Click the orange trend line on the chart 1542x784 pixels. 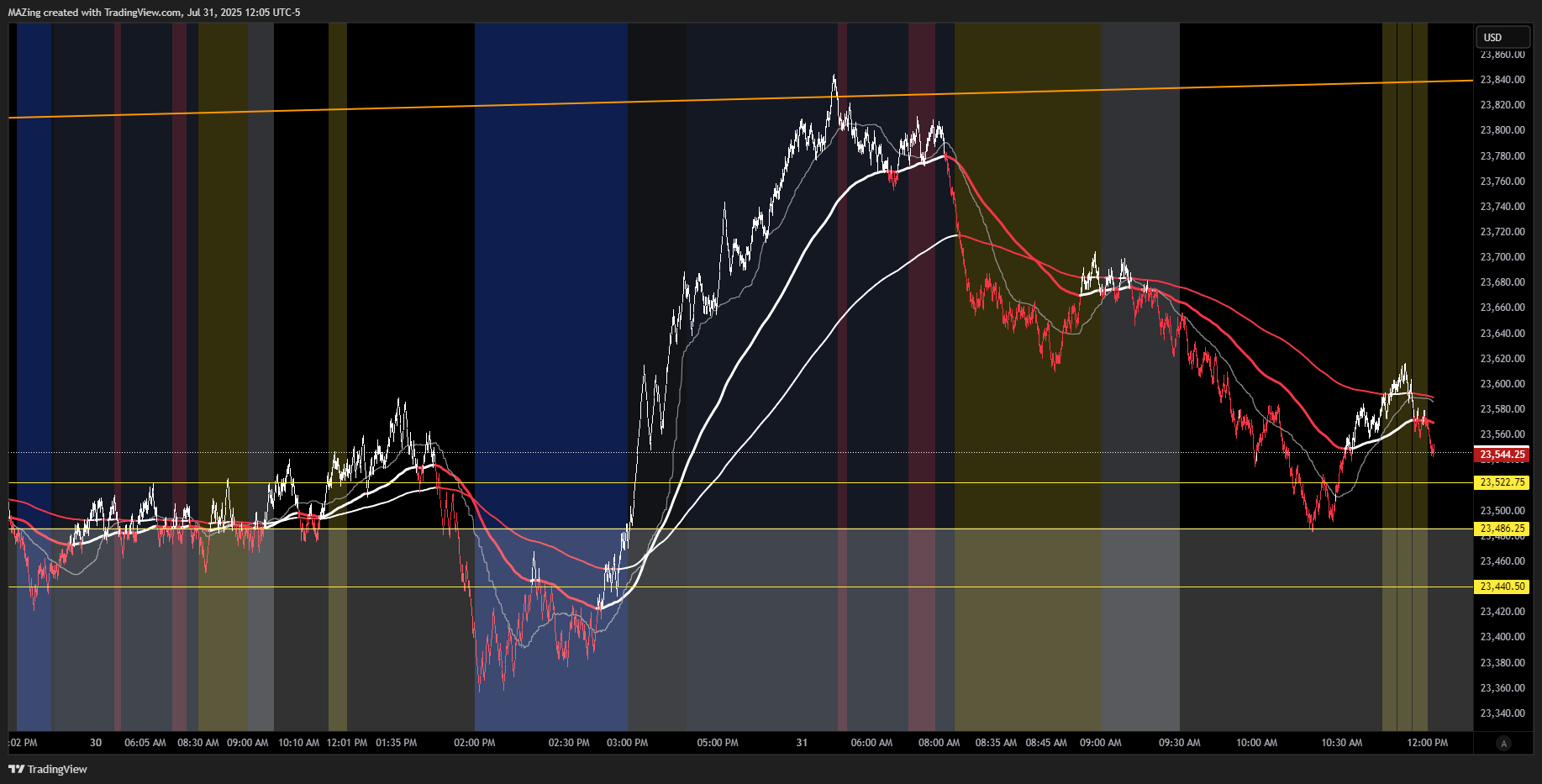click(739, 99)
